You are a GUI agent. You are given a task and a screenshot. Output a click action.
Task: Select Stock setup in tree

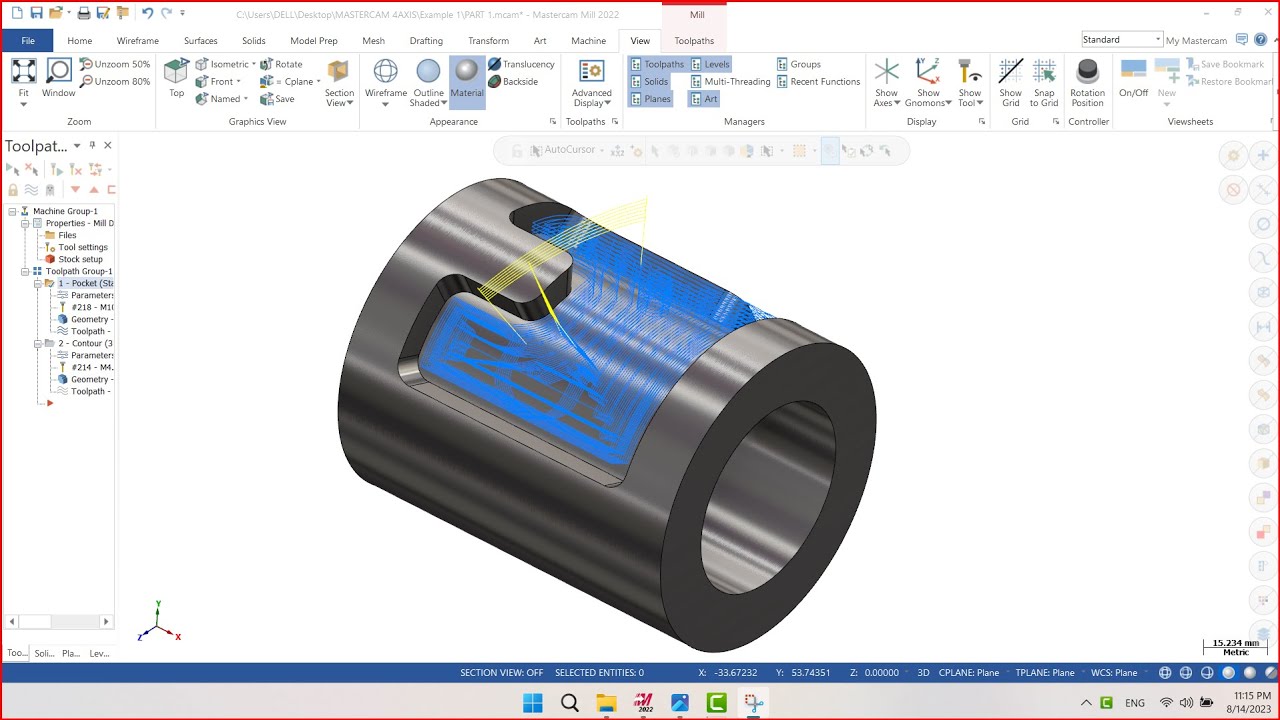pos(80,259)
